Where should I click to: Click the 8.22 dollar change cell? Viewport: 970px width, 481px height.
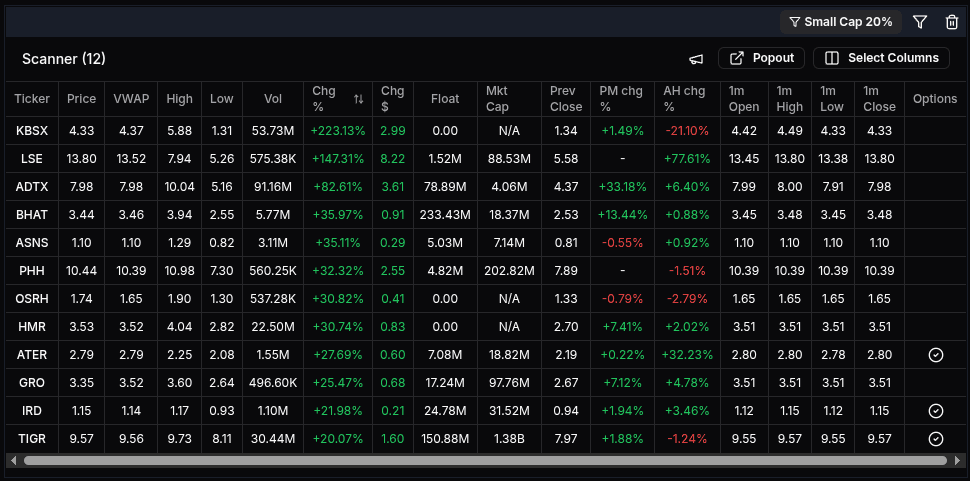pyautogui.click(x=393, y=159)
